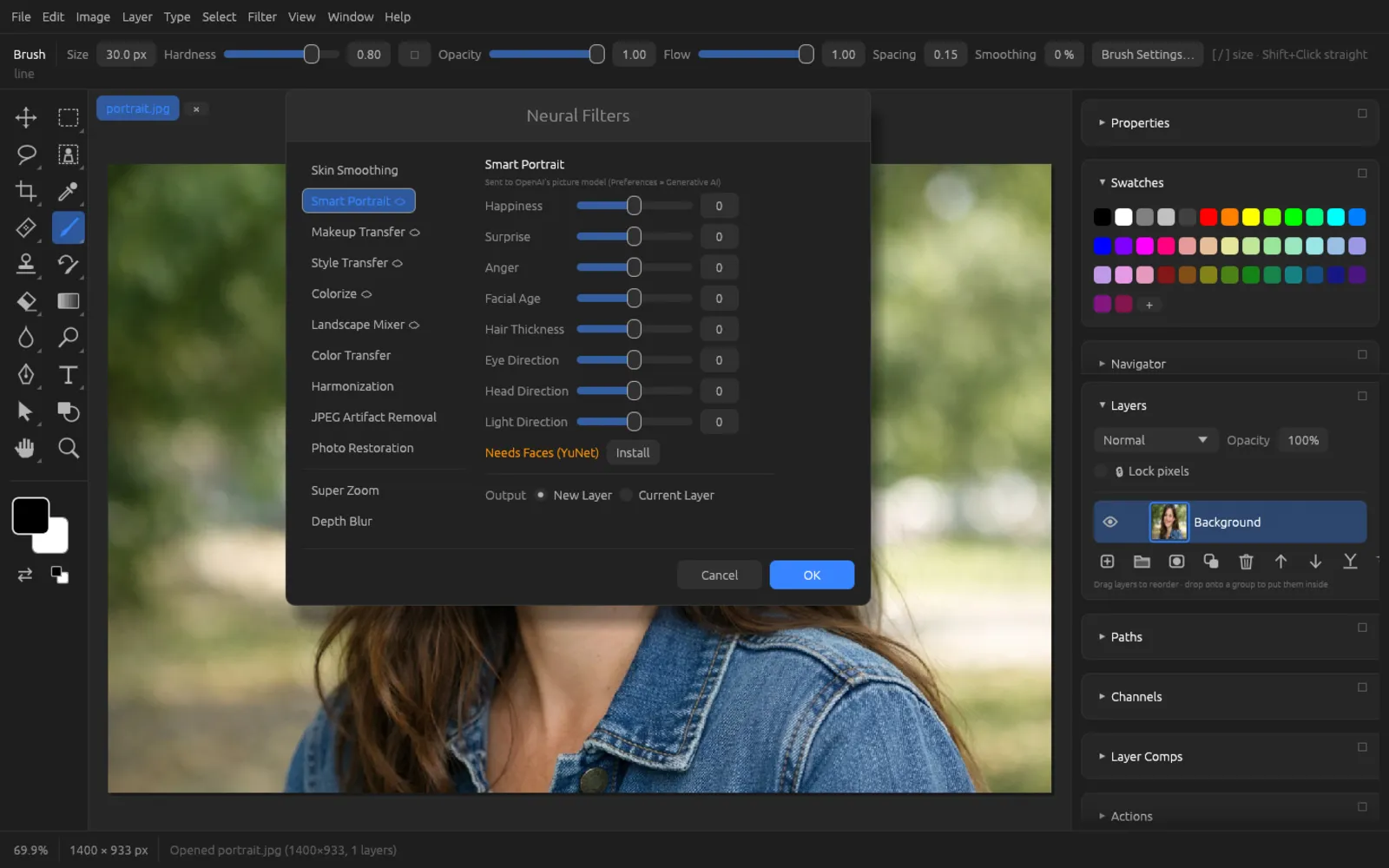
Task: Switch to the portrait.jpg document tab
Action: tap(138, 108)
